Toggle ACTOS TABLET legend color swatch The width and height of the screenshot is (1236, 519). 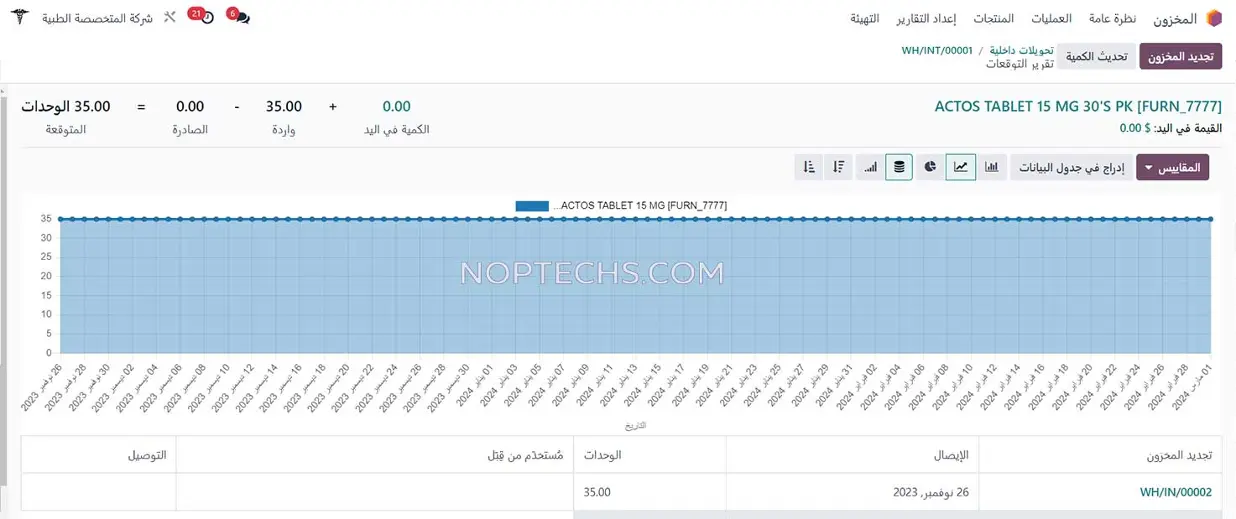click(x=532, y=205)
